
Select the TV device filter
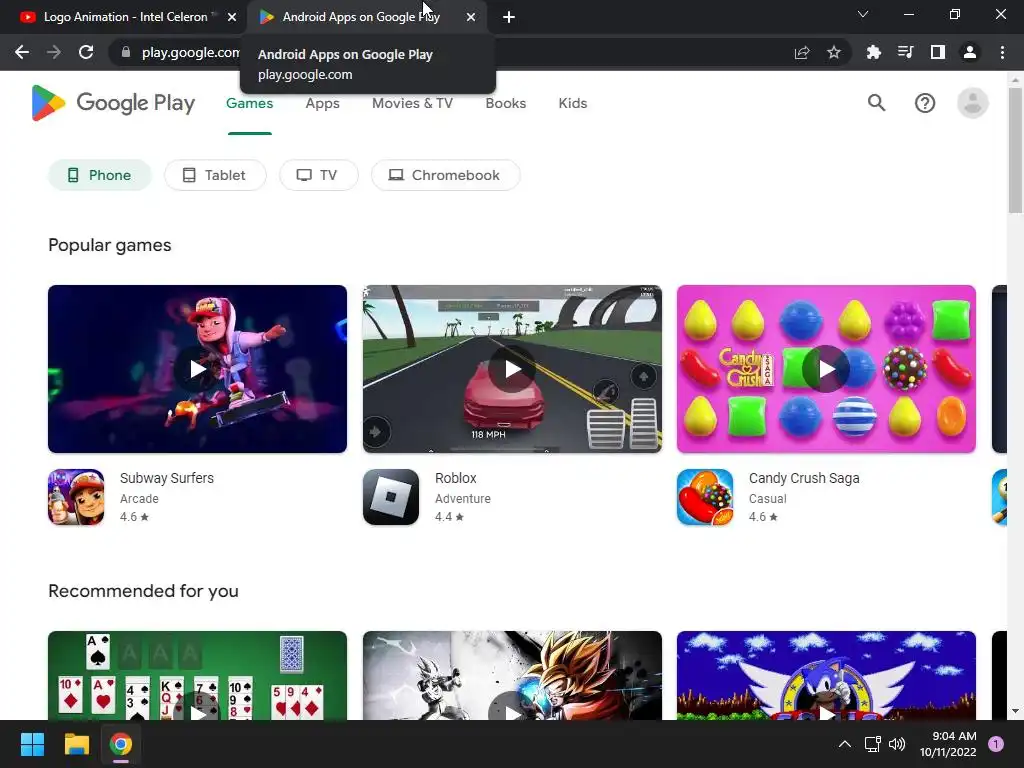319,175
